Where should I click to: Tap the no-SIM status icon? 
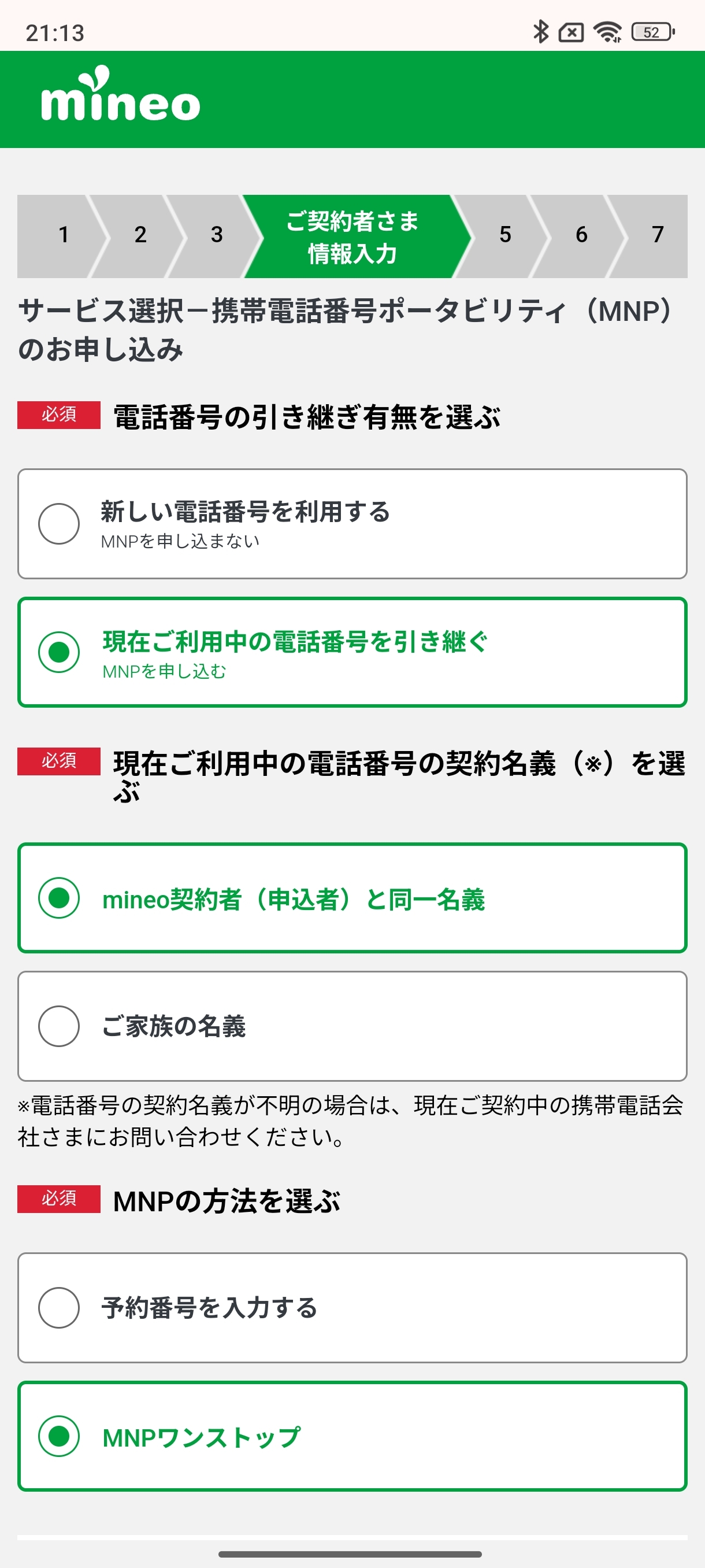(x=571, y=32)
